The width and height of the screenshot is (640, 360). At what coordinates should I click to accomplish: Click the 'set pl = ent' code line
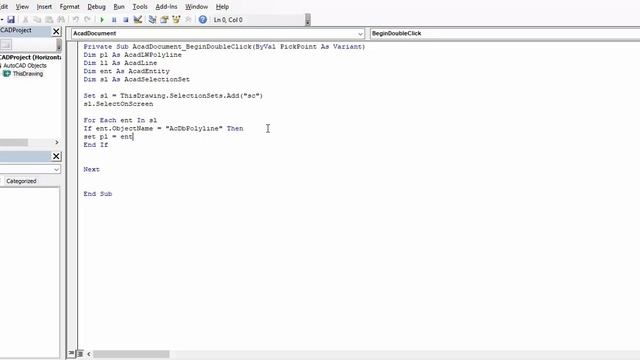(108, 137)
